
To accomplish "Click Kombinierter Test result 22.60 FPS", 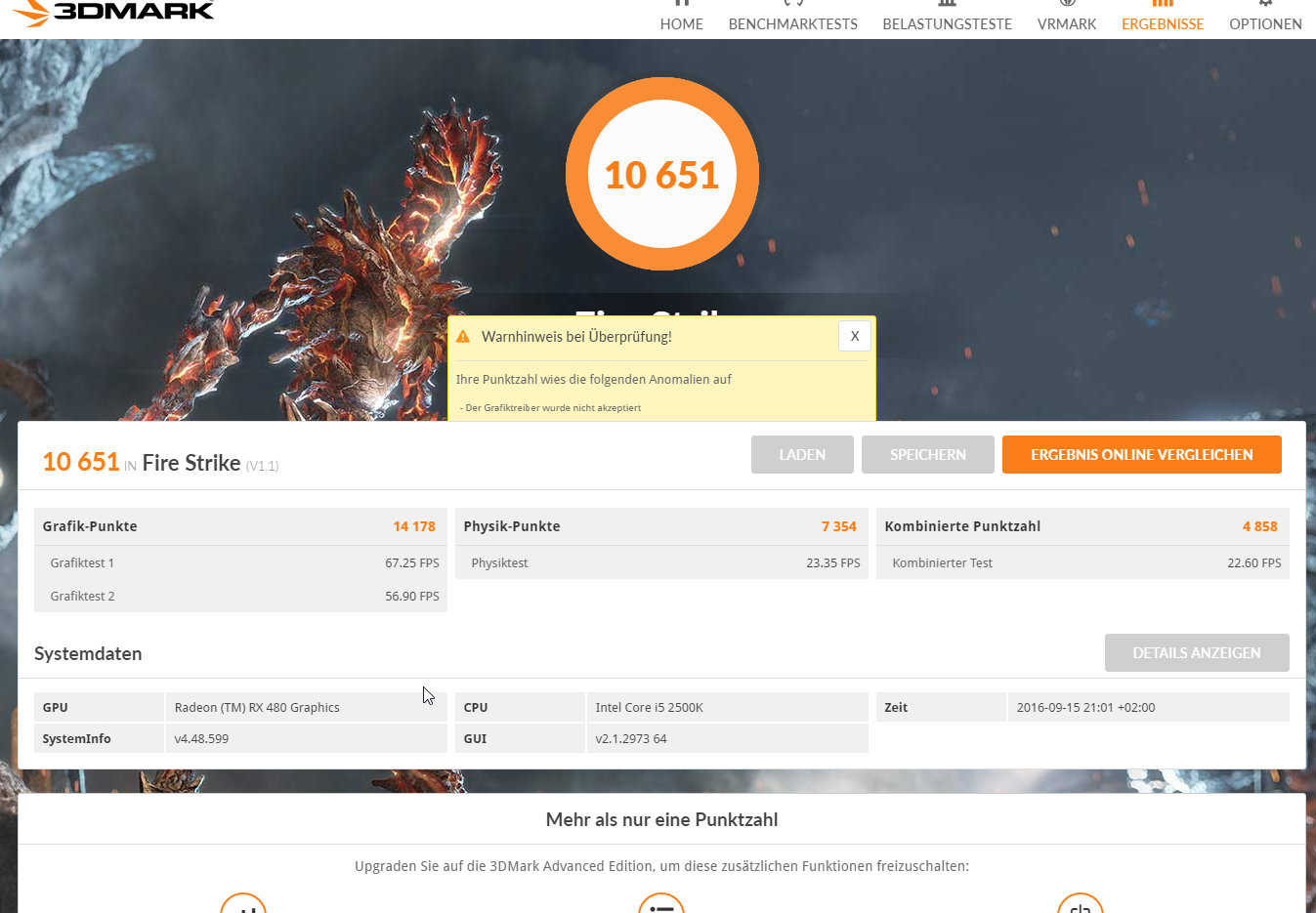I will (1254, 563).
